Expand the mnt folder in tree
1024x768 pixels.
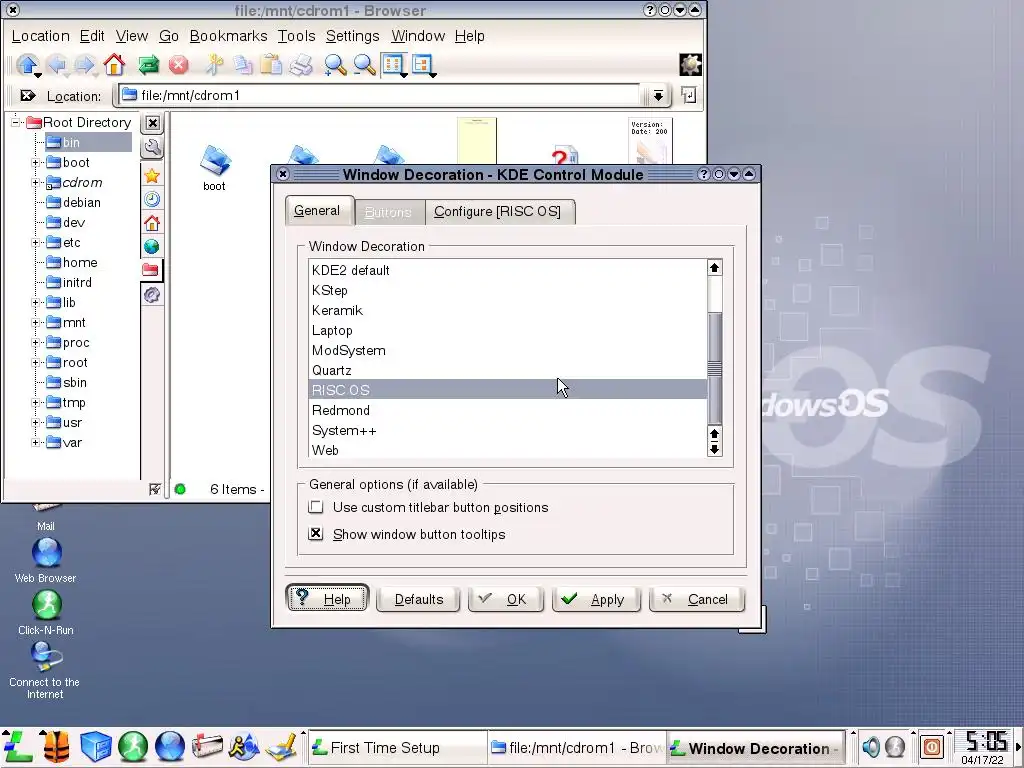tap(36, 323)
